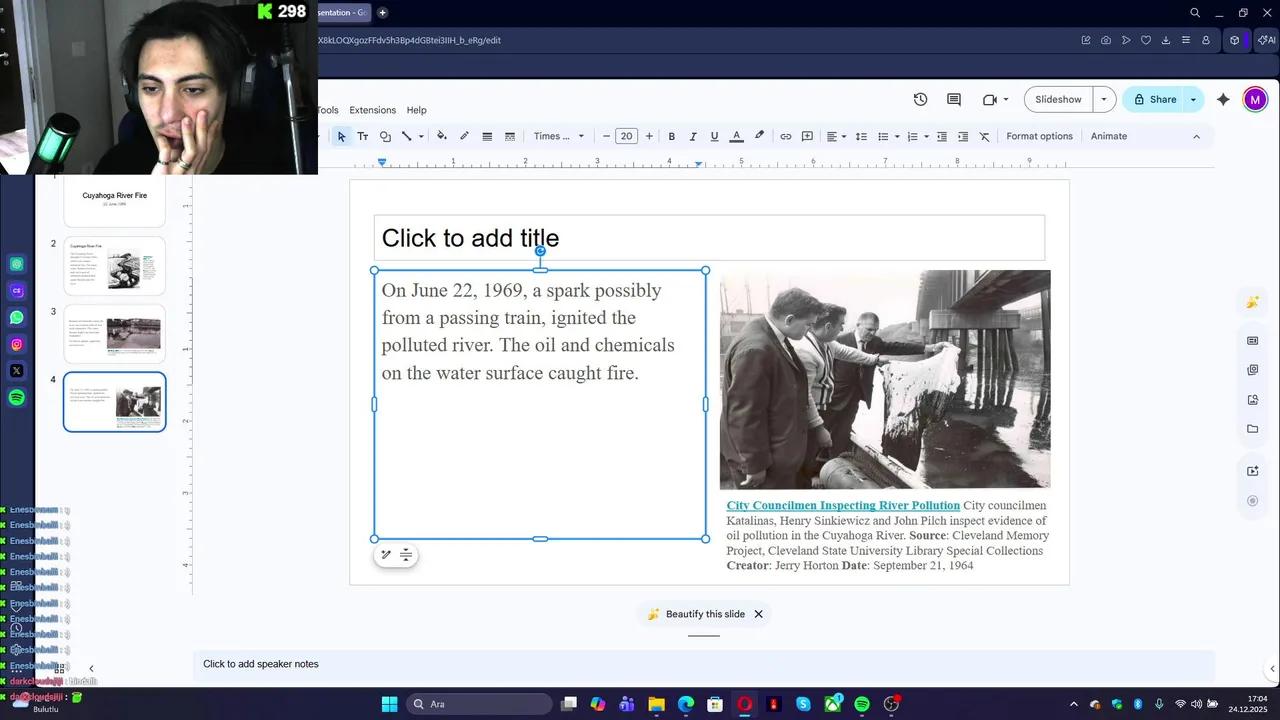1280x720 pixels.
Task: Toggle italic text formatting
Action: 693,136
